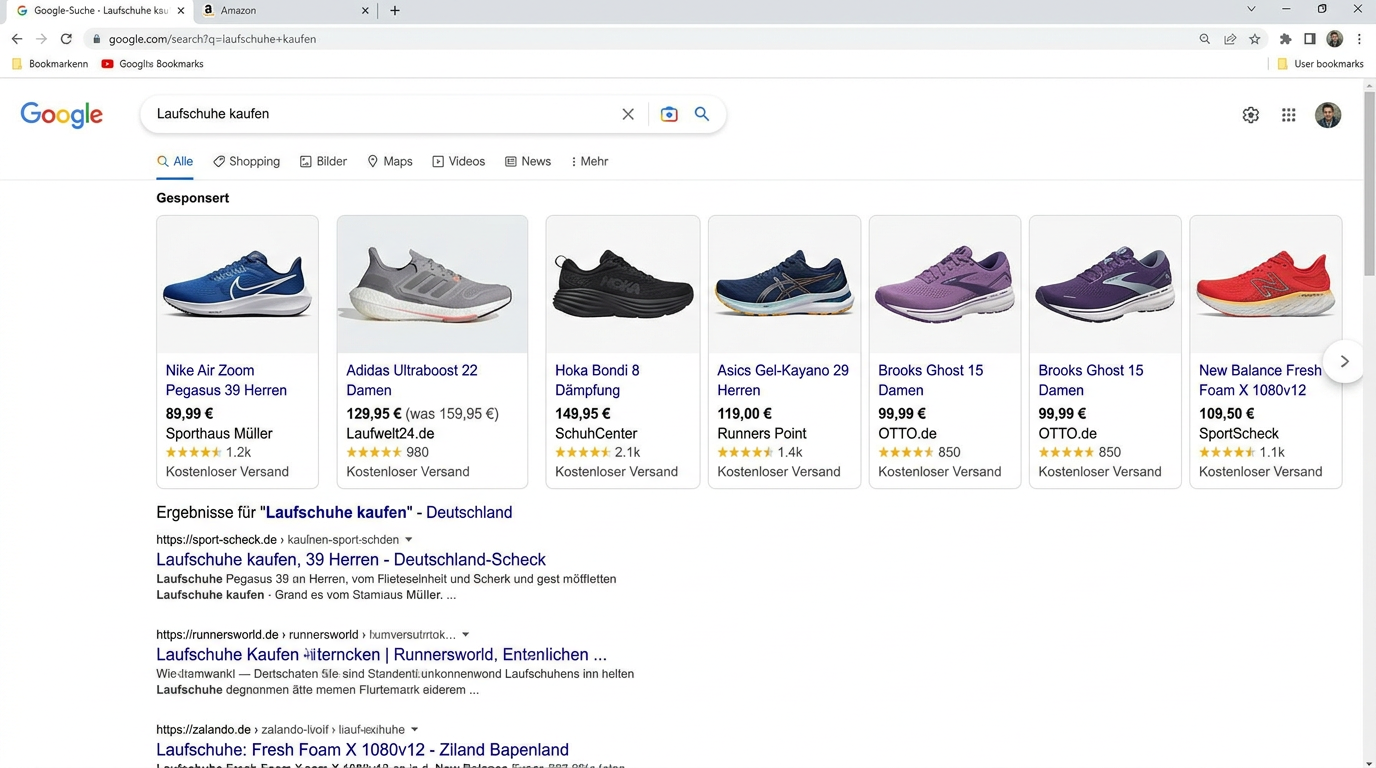Select the Shopping search tab
This screenshot has width=1376, height=768.
tap(246, 161)
